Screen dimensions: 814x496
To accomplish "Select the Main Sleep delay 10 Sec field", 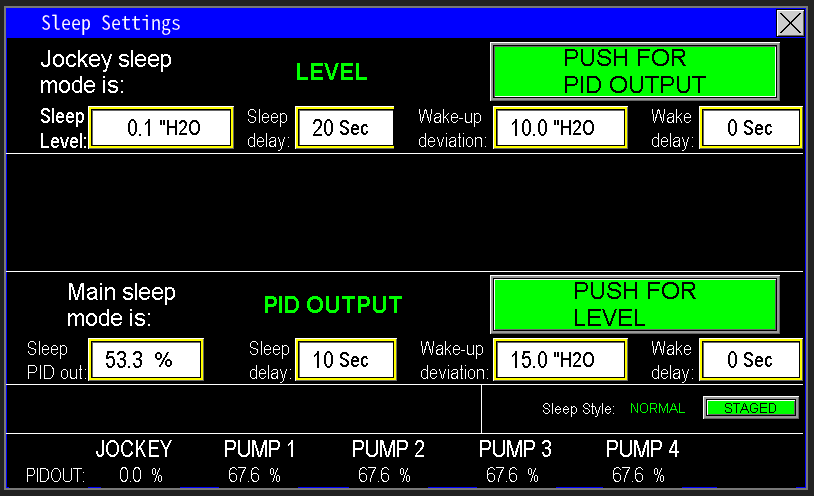I will click(344, 360).
